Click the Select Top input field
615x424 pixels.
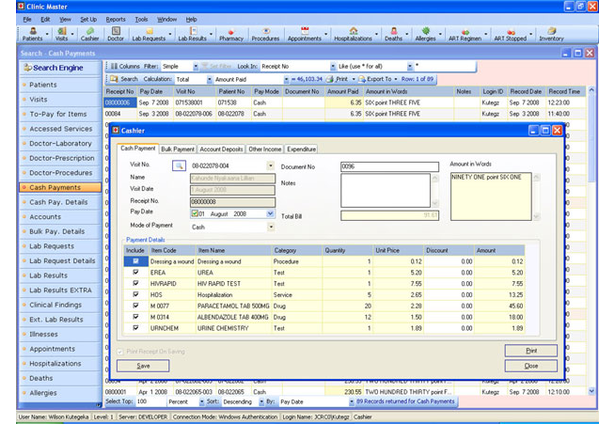(x=150, y=402)
